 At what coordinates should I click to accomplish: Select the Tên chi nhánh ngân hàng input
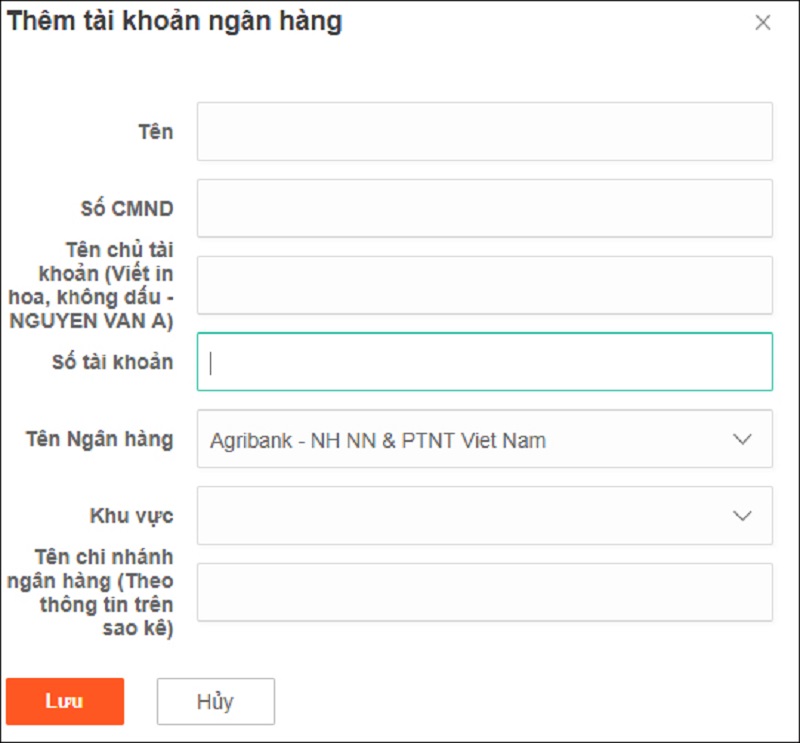(x=485, y=592)
